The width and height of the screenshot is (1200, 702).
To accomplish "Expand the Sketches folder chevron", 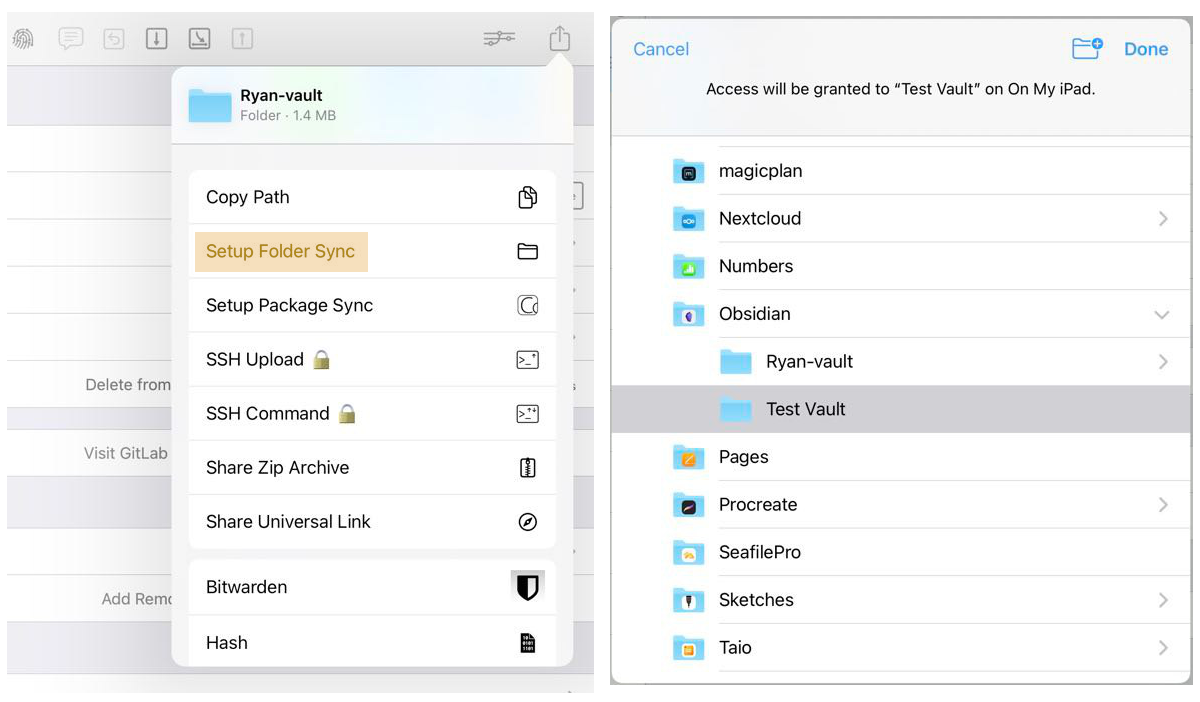I will 1162,600.
